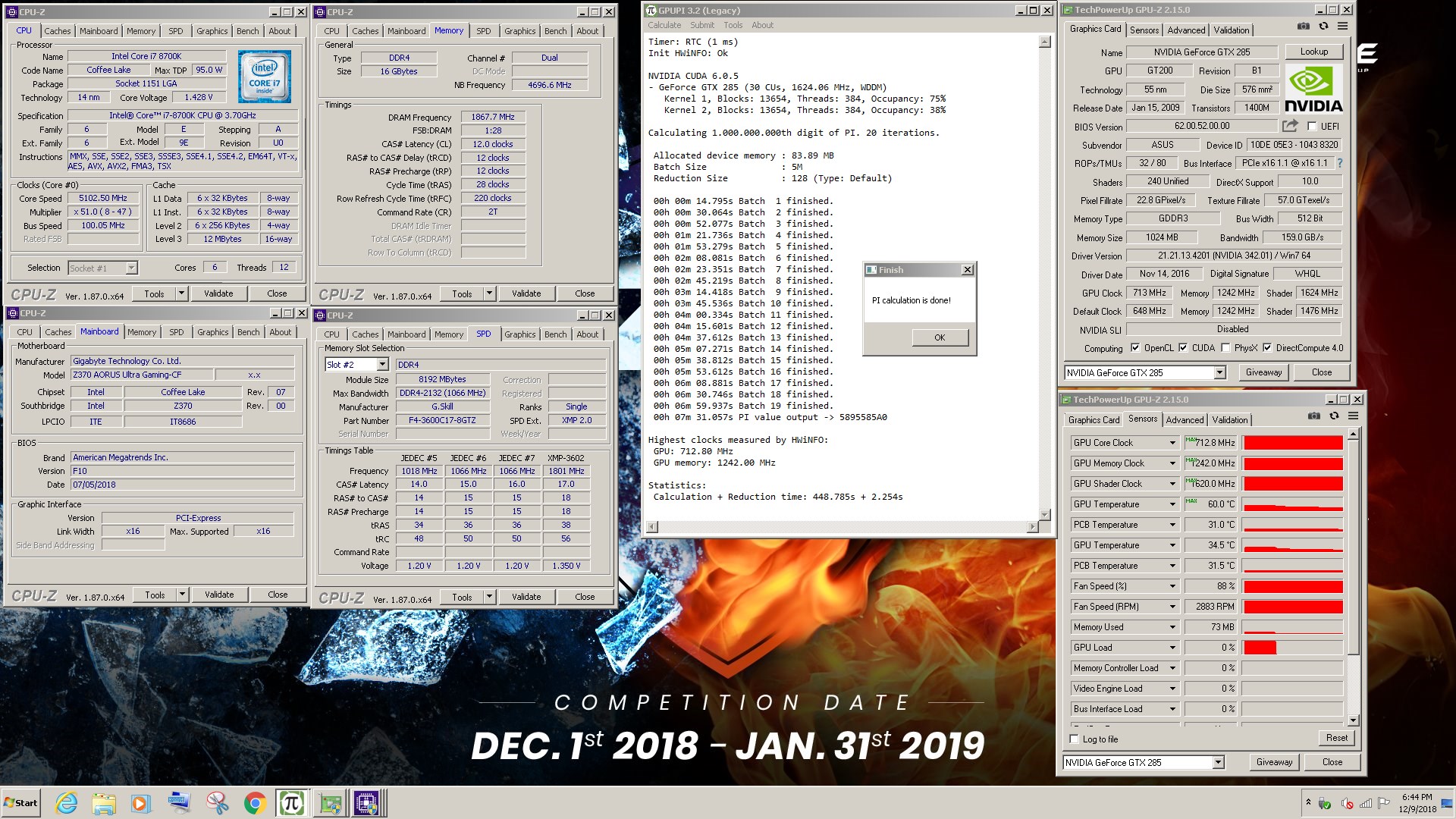
Task: Click the GPU Load red graph bar
Action: [x=1260, y=648]
